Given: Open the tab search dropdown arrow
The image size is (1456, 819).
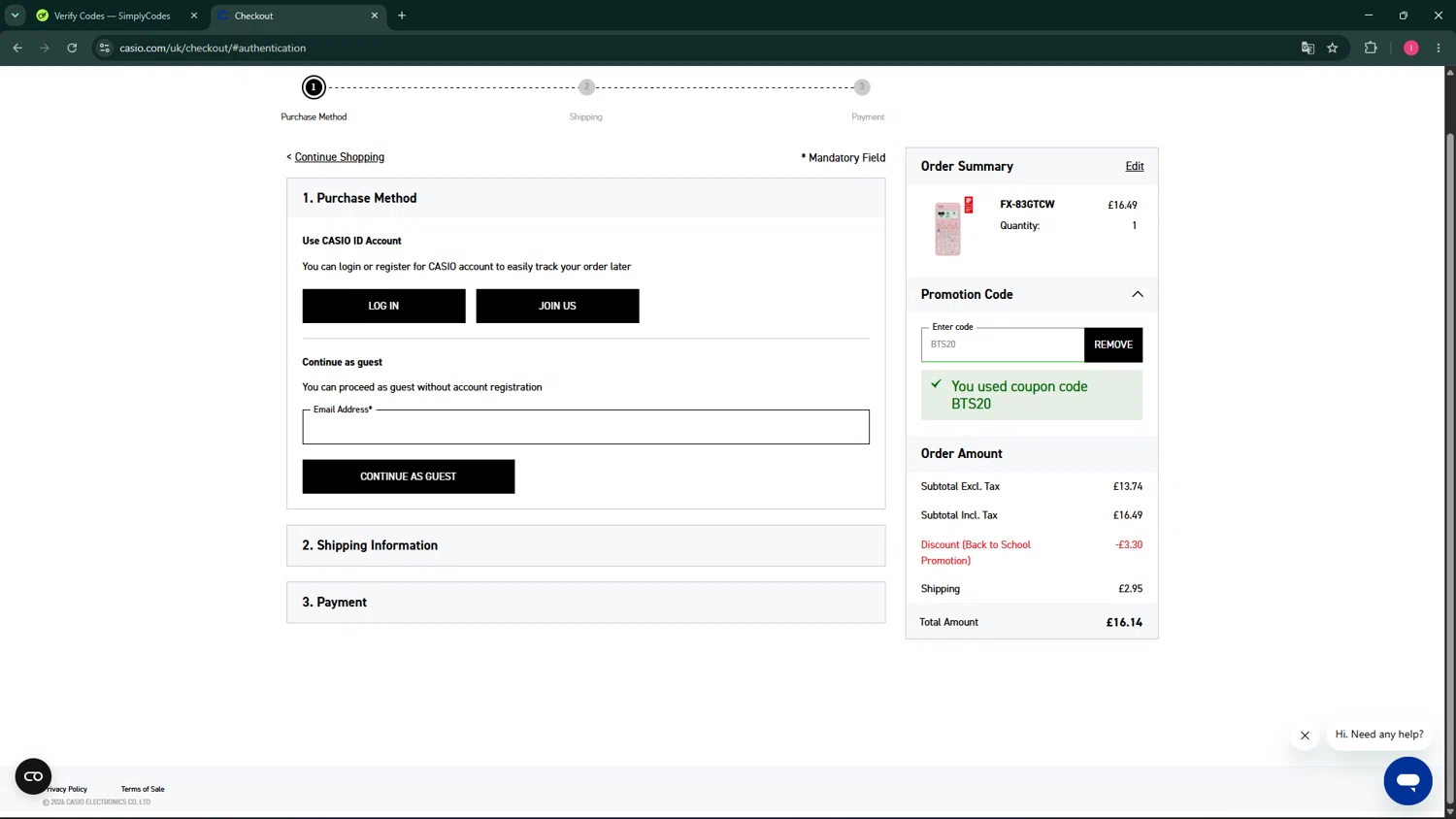Looking at the screenshot, I should point(15,16).
